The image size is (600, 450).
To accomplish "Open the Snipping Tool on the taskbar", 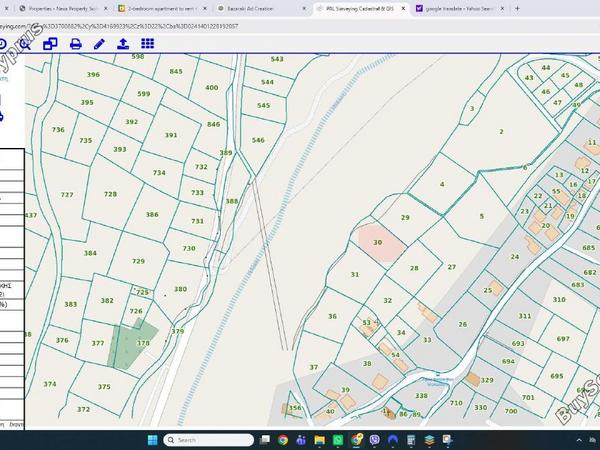I will (448, 440).
